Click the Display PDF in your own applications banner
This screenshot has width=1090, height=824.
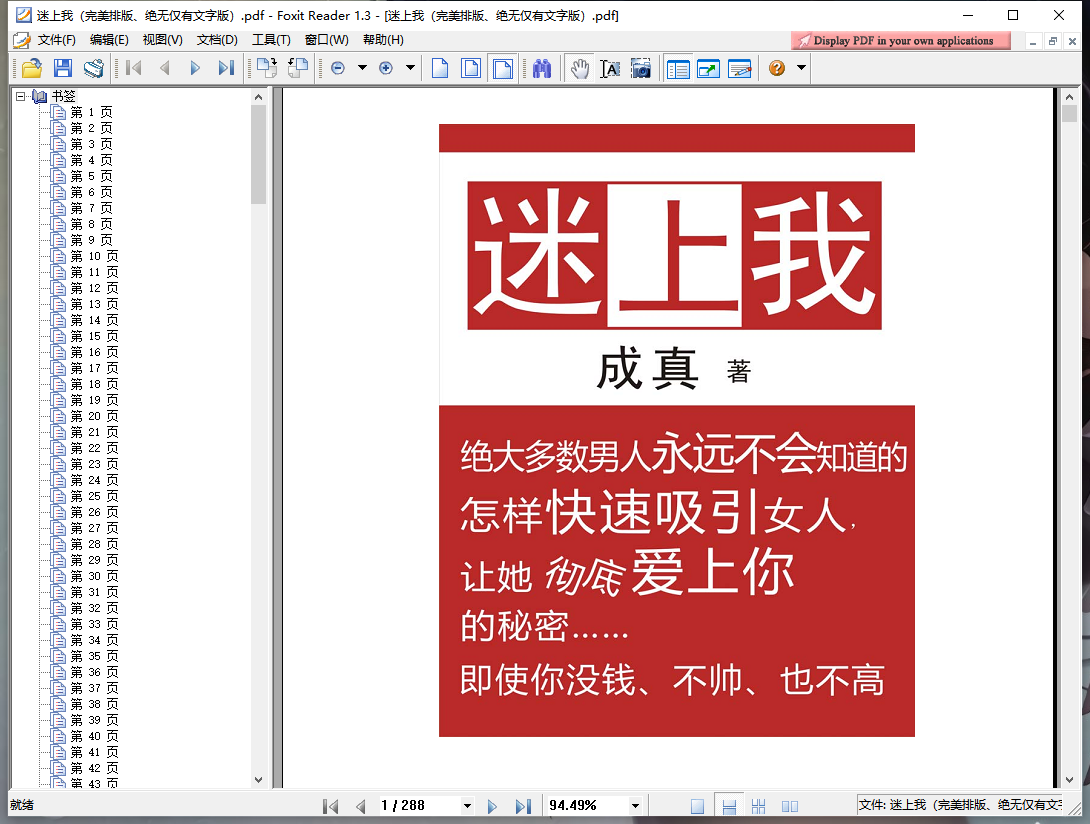pyautogui.click(x=900, y=41)
